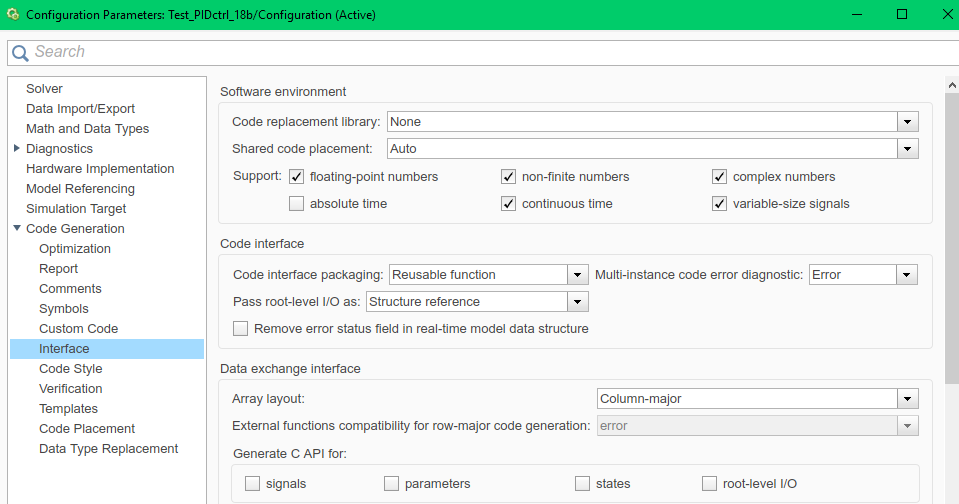Open the Optimization subpane
This screenshot has height=504, width=959.
[75, 249]
